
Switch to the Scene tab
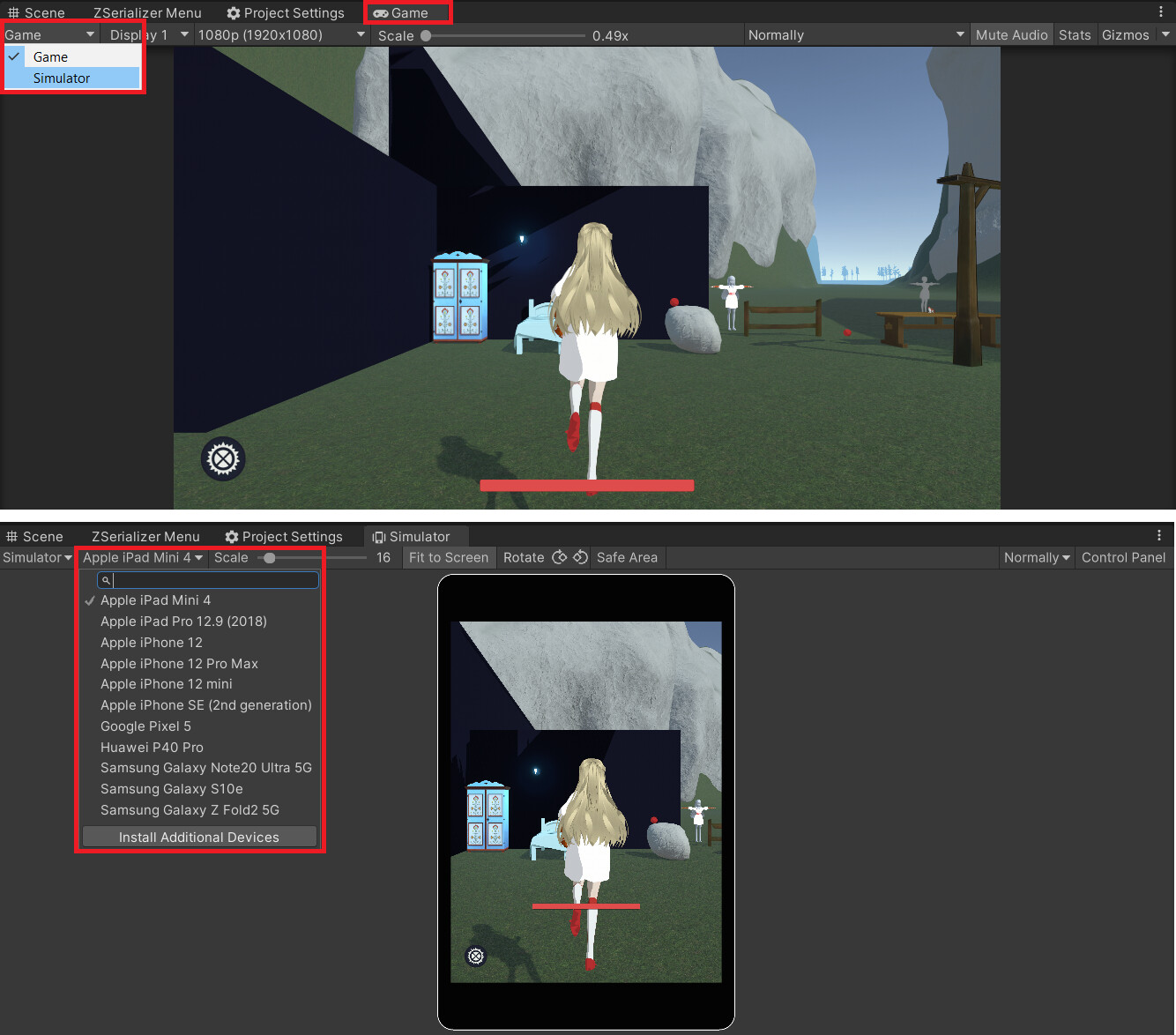[38, 12]
